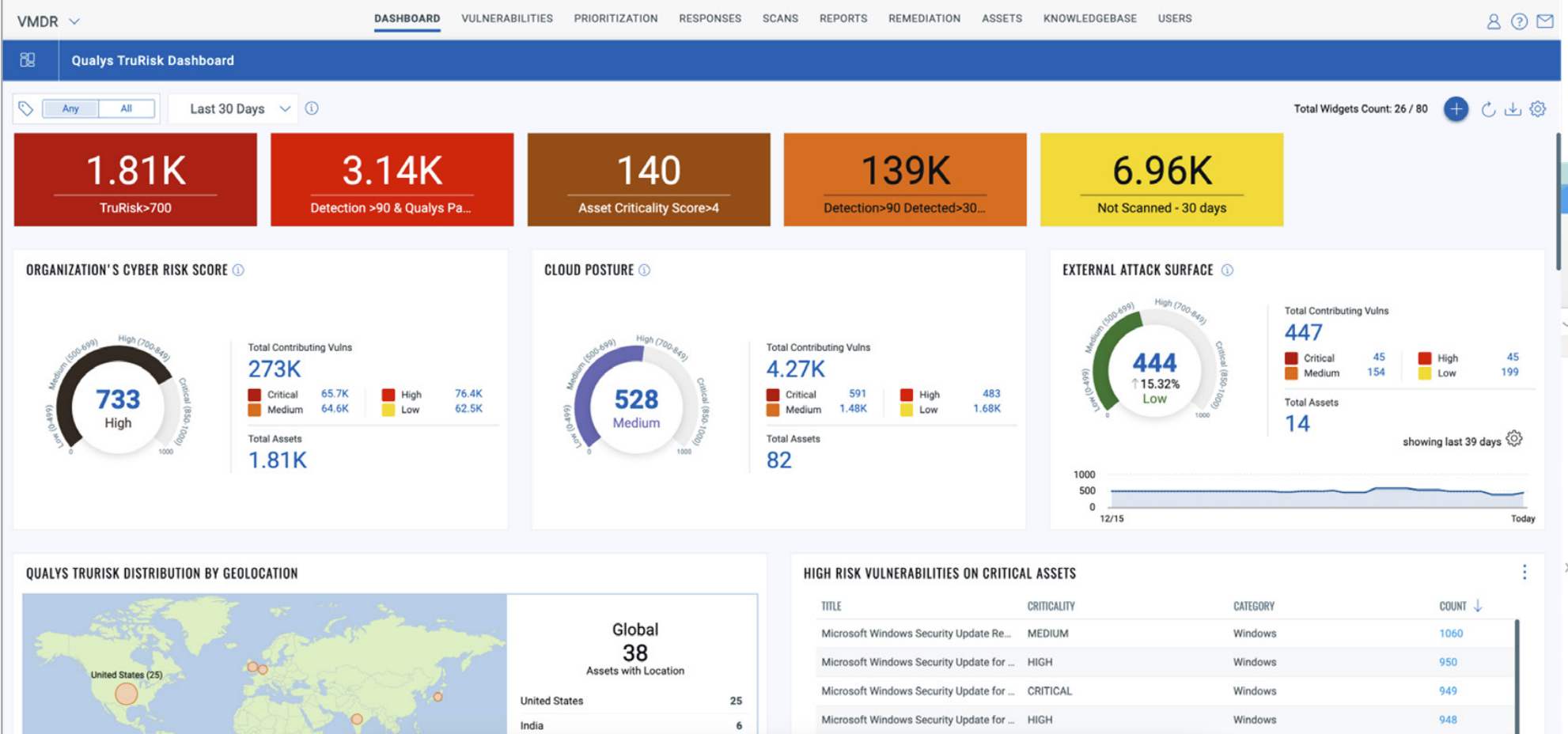
Task: Open three-dot menu of High Risk Vulnerabilities widget
Action: pyautogui.click(x=1524, y=572)
